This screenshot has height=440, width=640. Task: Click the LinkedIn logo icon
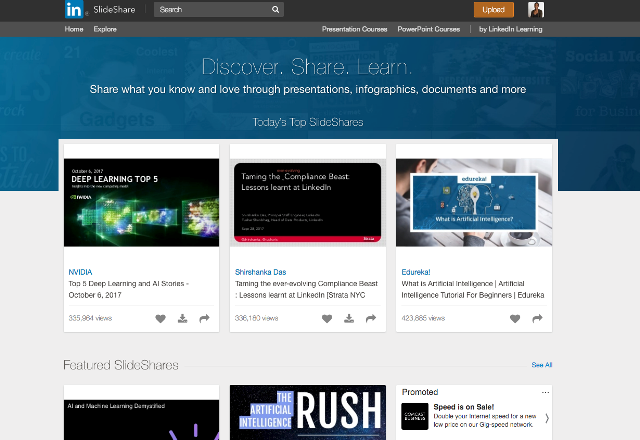74,9
